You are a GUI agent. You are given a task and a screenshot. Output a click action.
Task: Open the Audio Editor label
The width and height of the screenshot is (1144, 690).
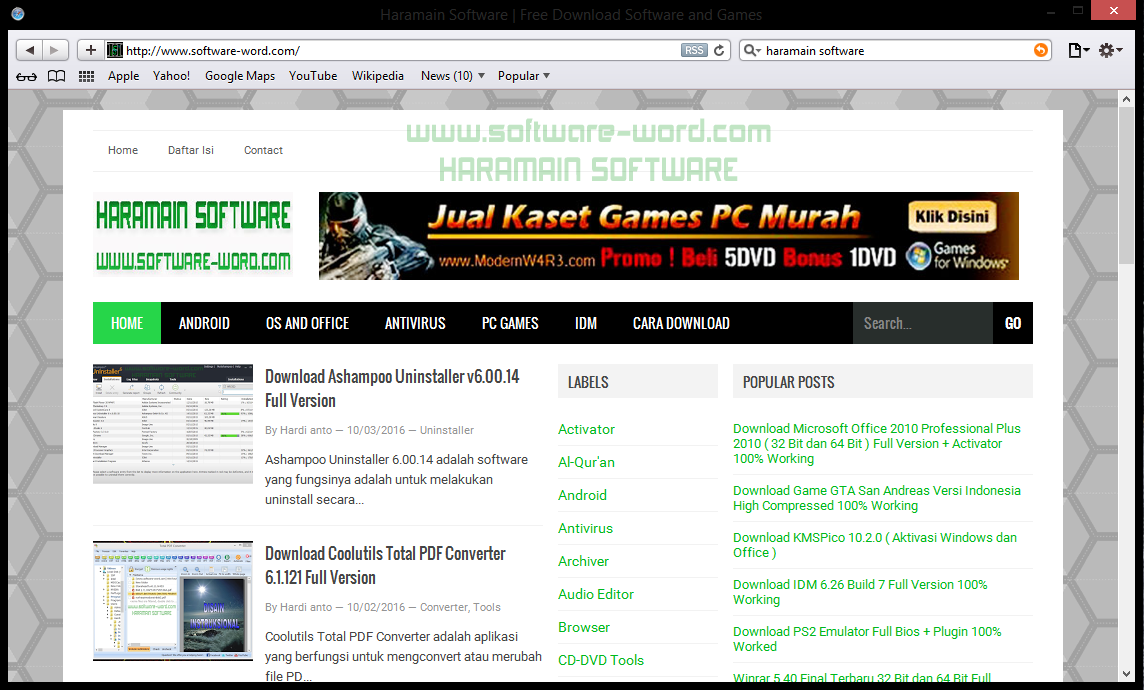click(x=596, y=594)
